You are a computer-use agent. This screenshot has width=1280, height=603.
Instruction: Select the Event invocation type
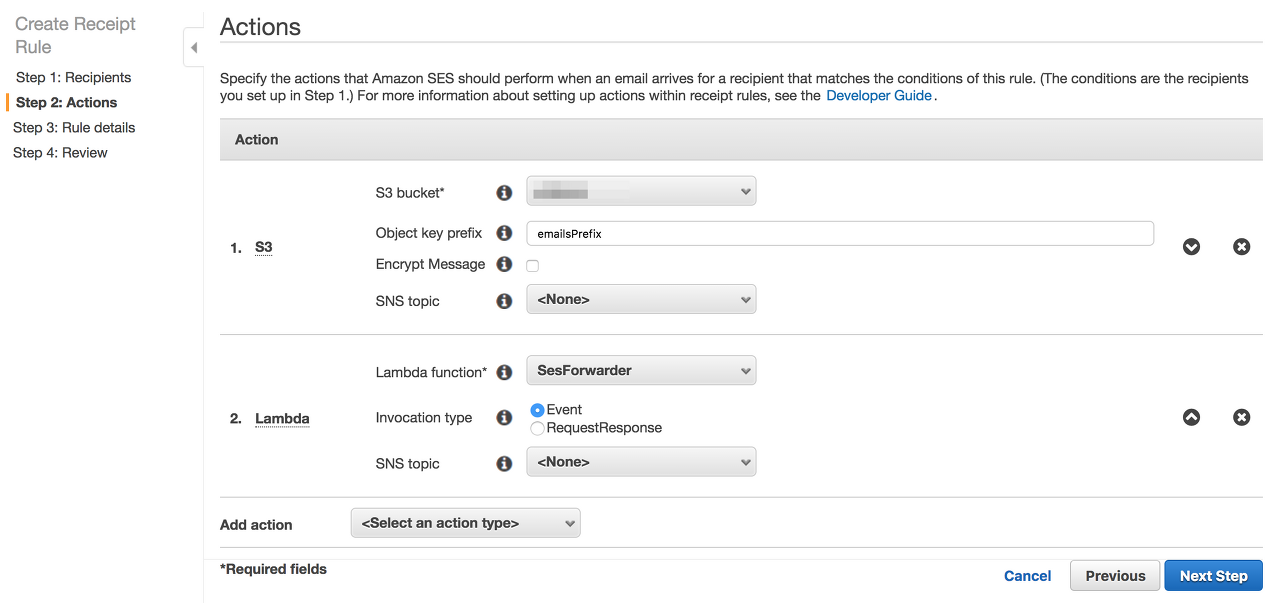coord(538,410)
